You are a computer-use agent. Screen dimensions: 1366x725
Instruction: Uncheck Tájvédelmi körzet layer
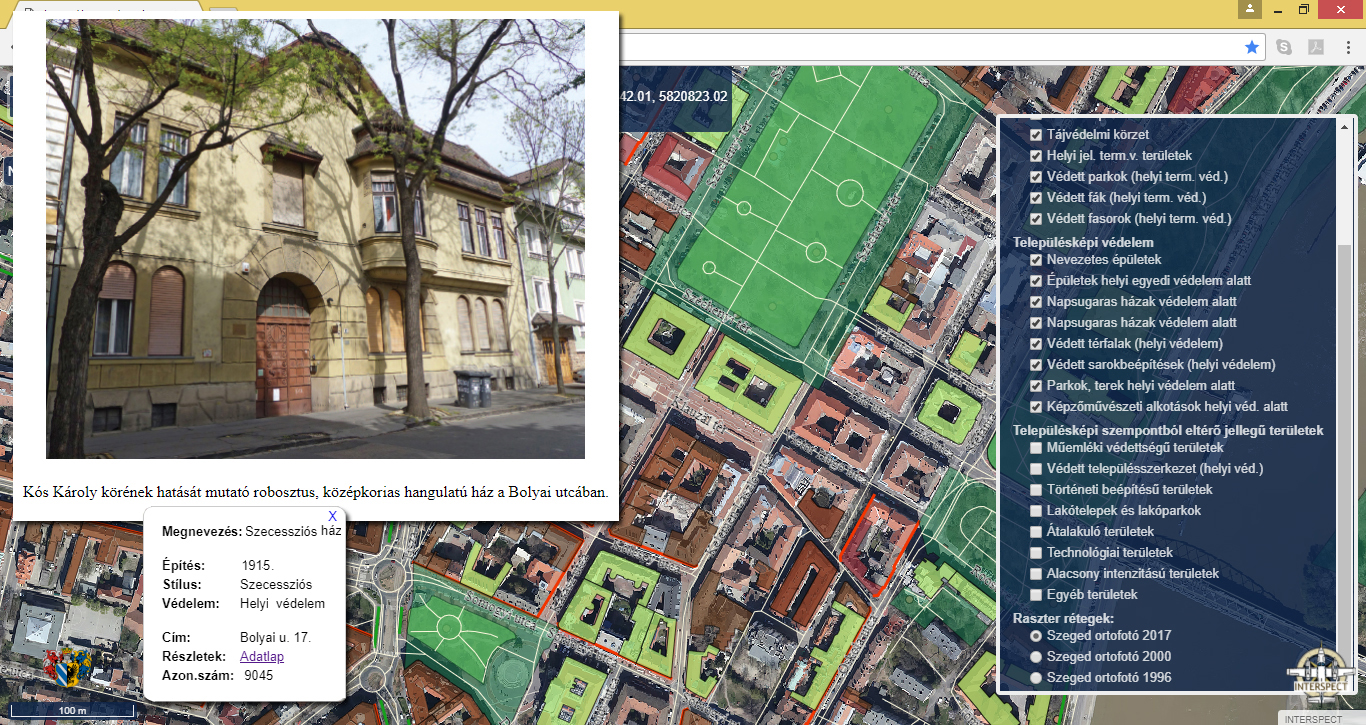1037,134
